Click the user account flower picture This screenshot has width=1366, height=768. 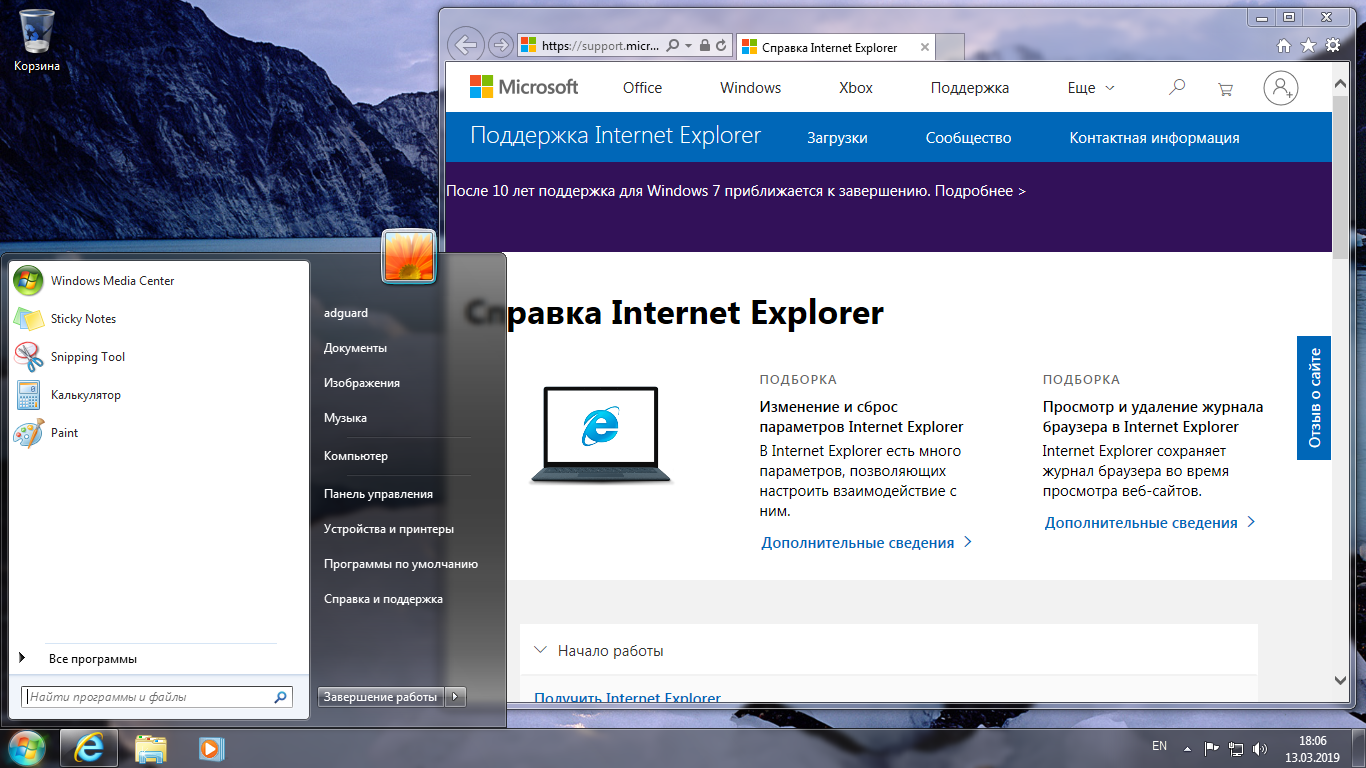[408, 256]
